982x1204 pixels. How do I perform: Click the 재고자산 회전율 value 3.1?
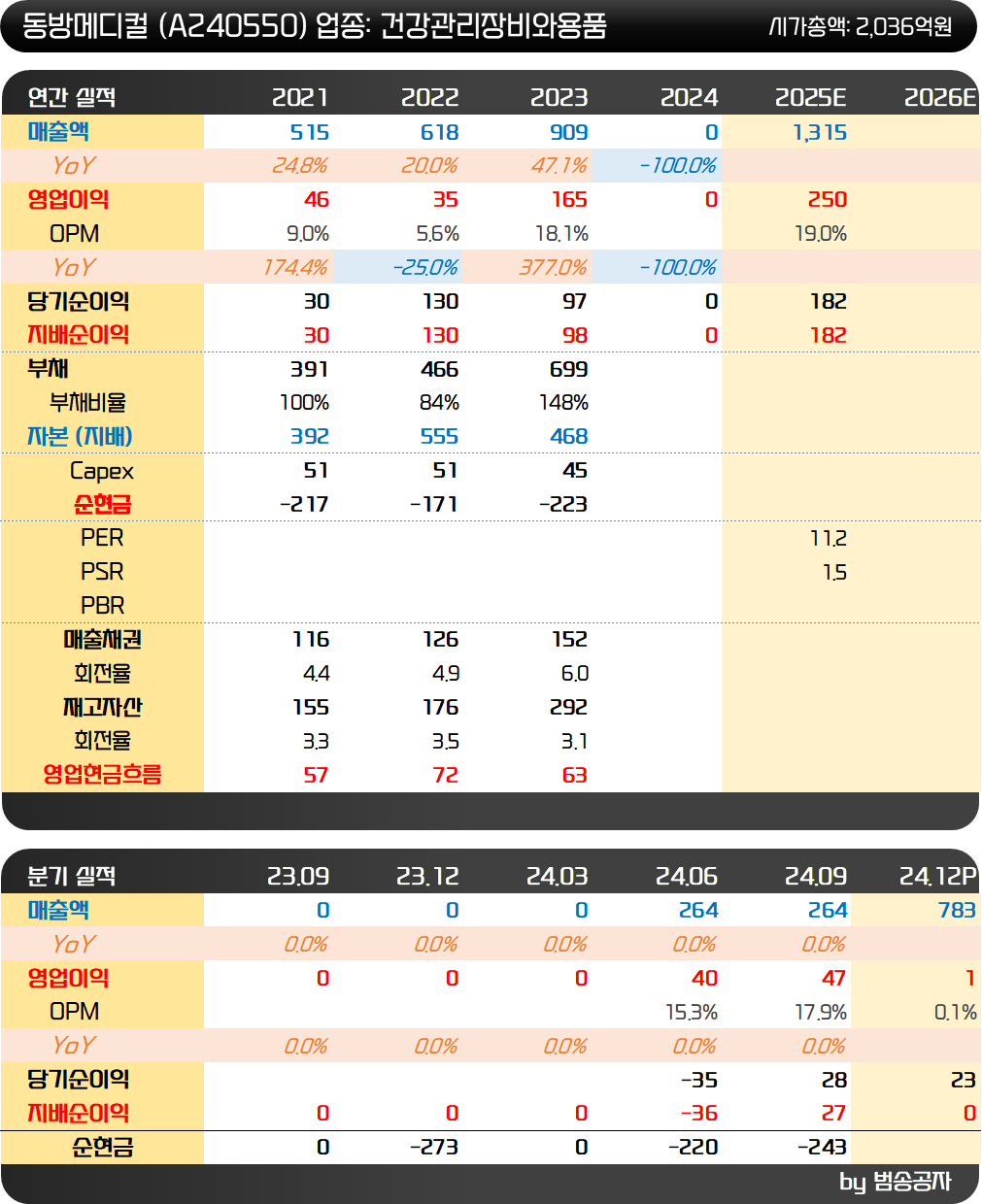(x=574, y=742)
